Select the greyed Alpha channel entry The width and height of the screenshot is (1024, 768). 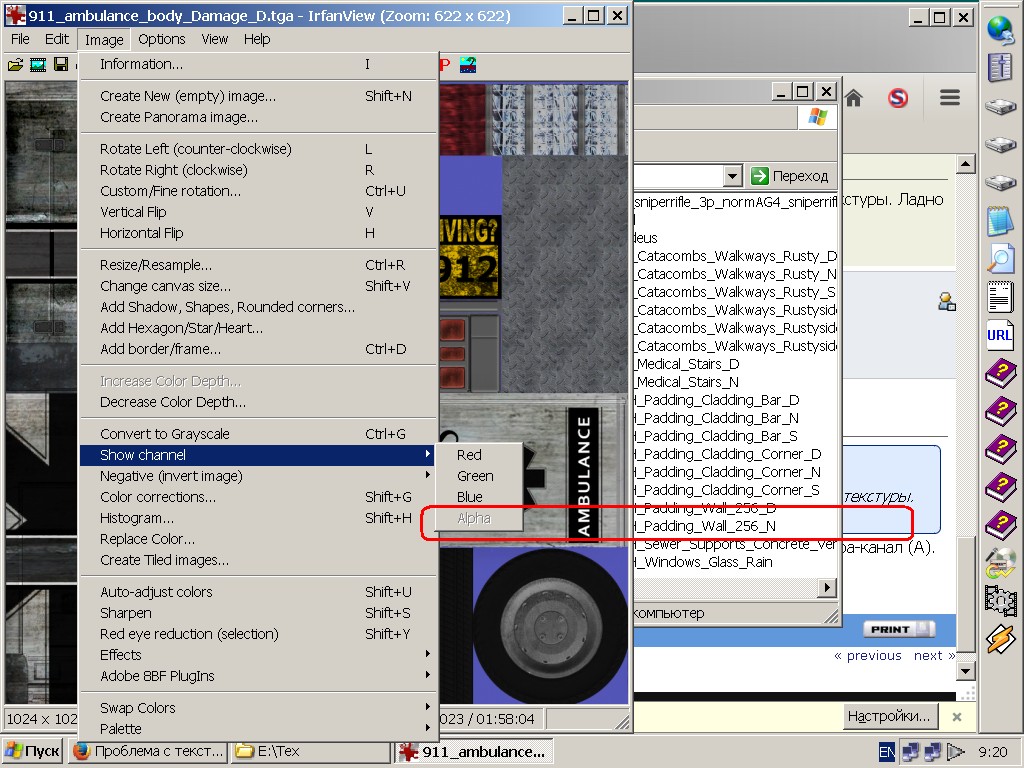[479, 519]
